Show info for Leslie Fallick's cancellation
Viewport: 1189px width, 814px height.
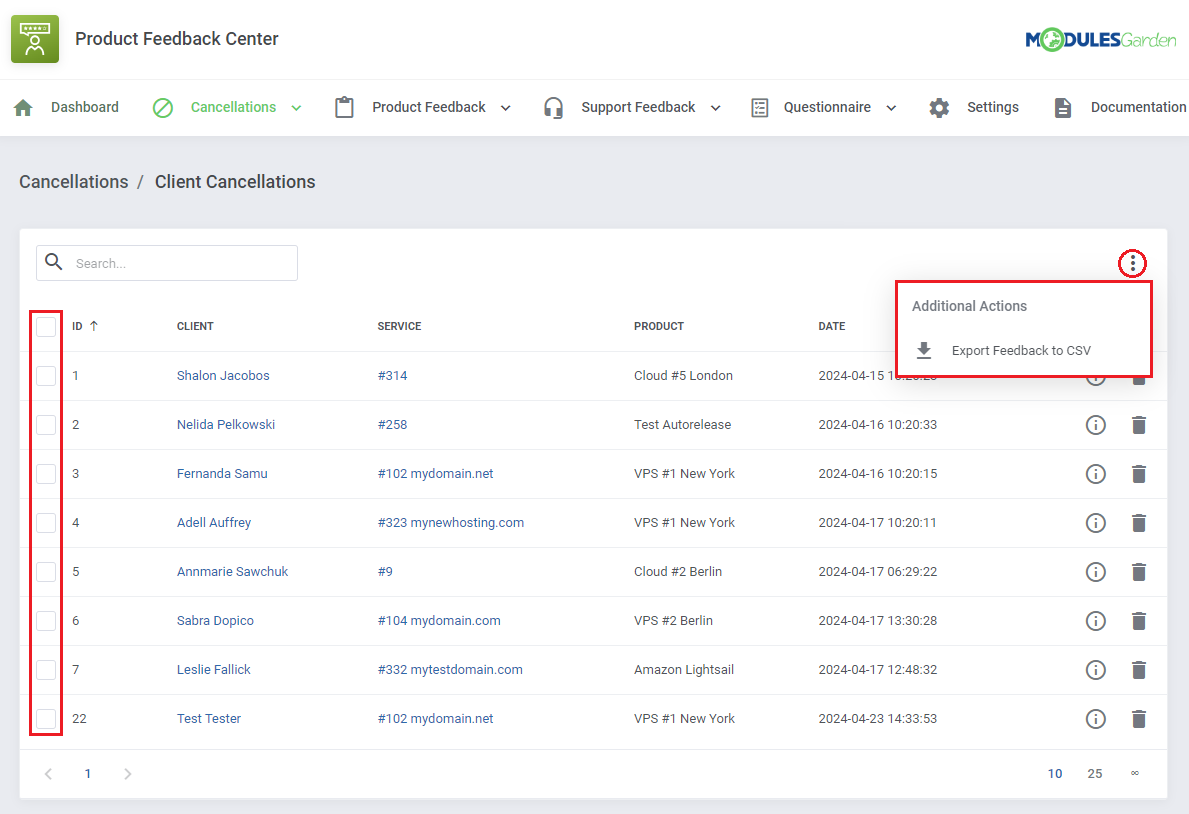pos(1096,670)
